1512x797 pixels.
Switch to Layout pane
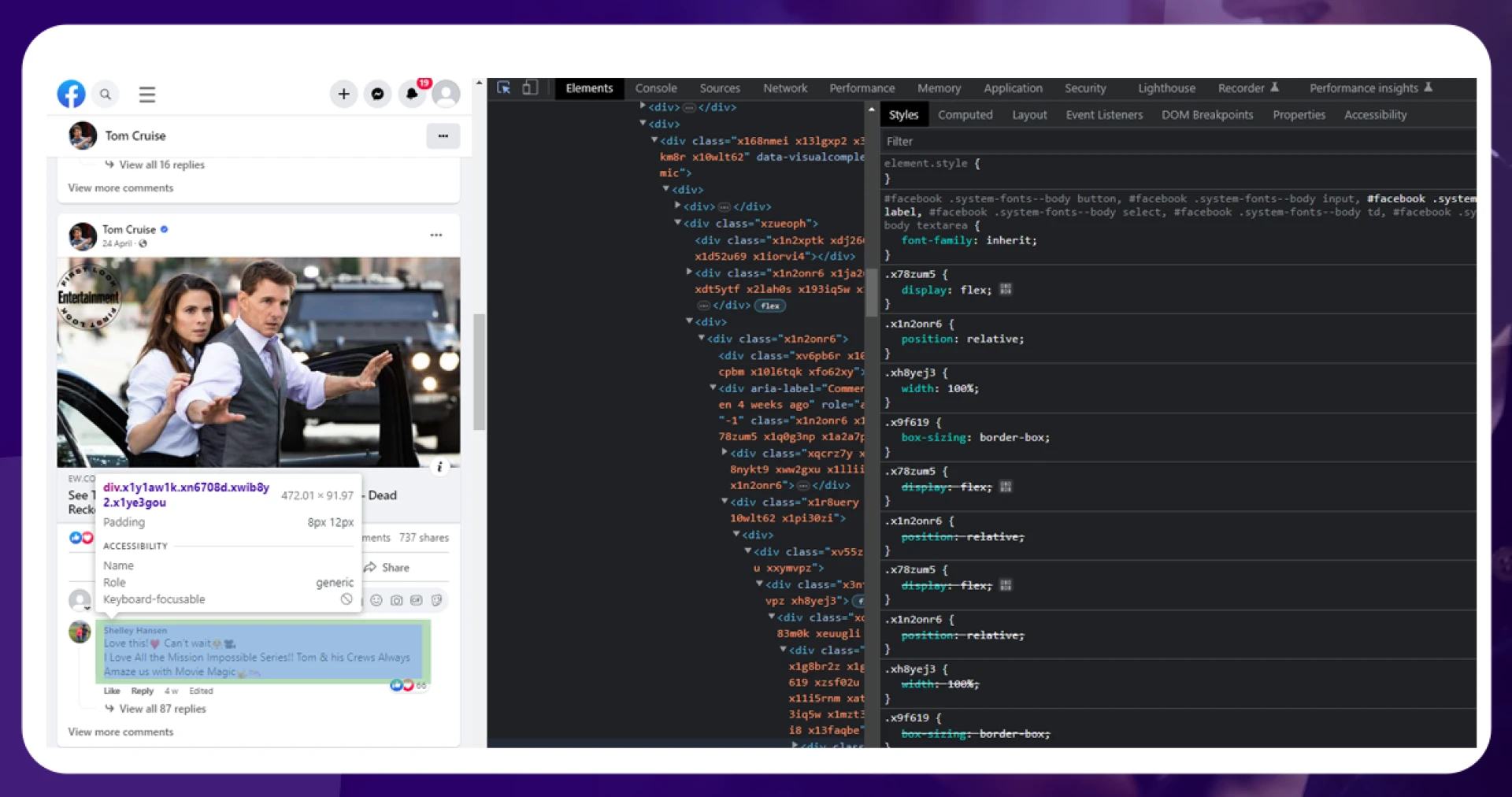(x=1029, y=115)
